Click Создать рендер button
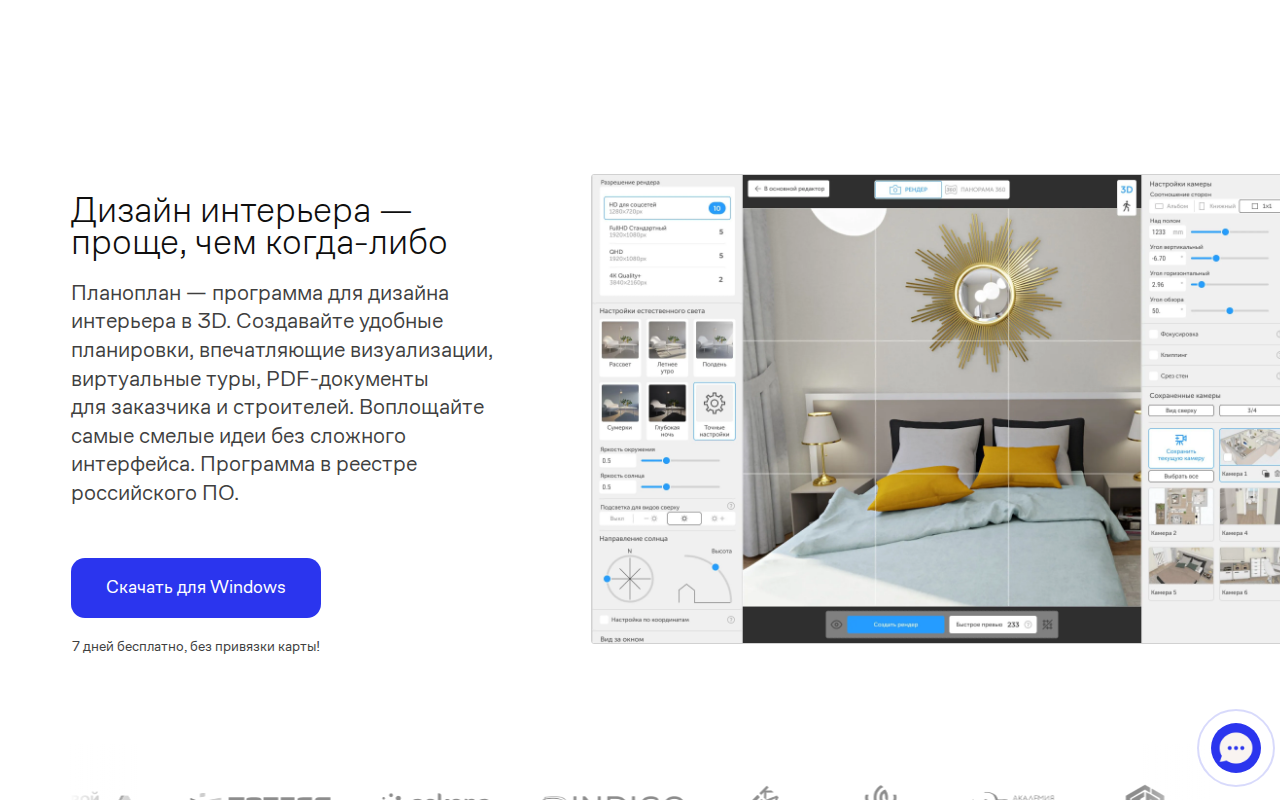This screenshot has height=800, width=1280. pos(896,624)
